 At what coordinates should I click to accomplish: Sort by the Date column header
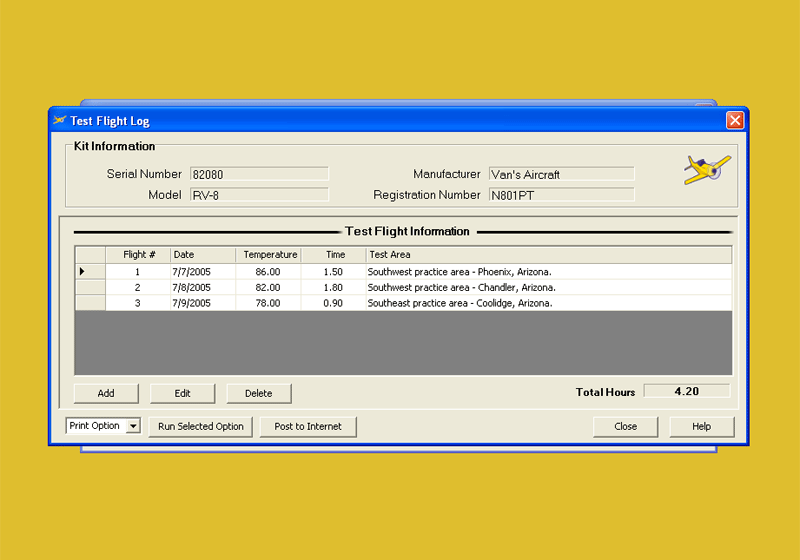tap(203, 255)
